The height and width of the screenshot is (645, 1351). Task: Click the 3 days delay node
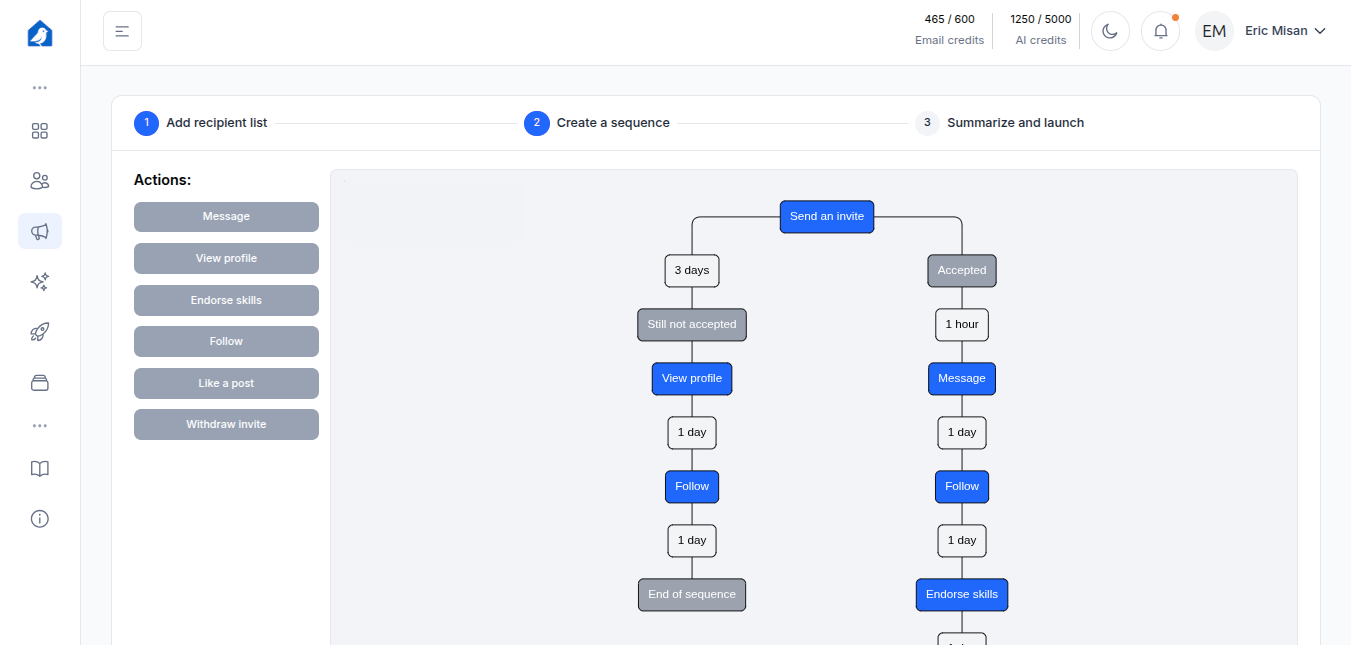[691, 270]
